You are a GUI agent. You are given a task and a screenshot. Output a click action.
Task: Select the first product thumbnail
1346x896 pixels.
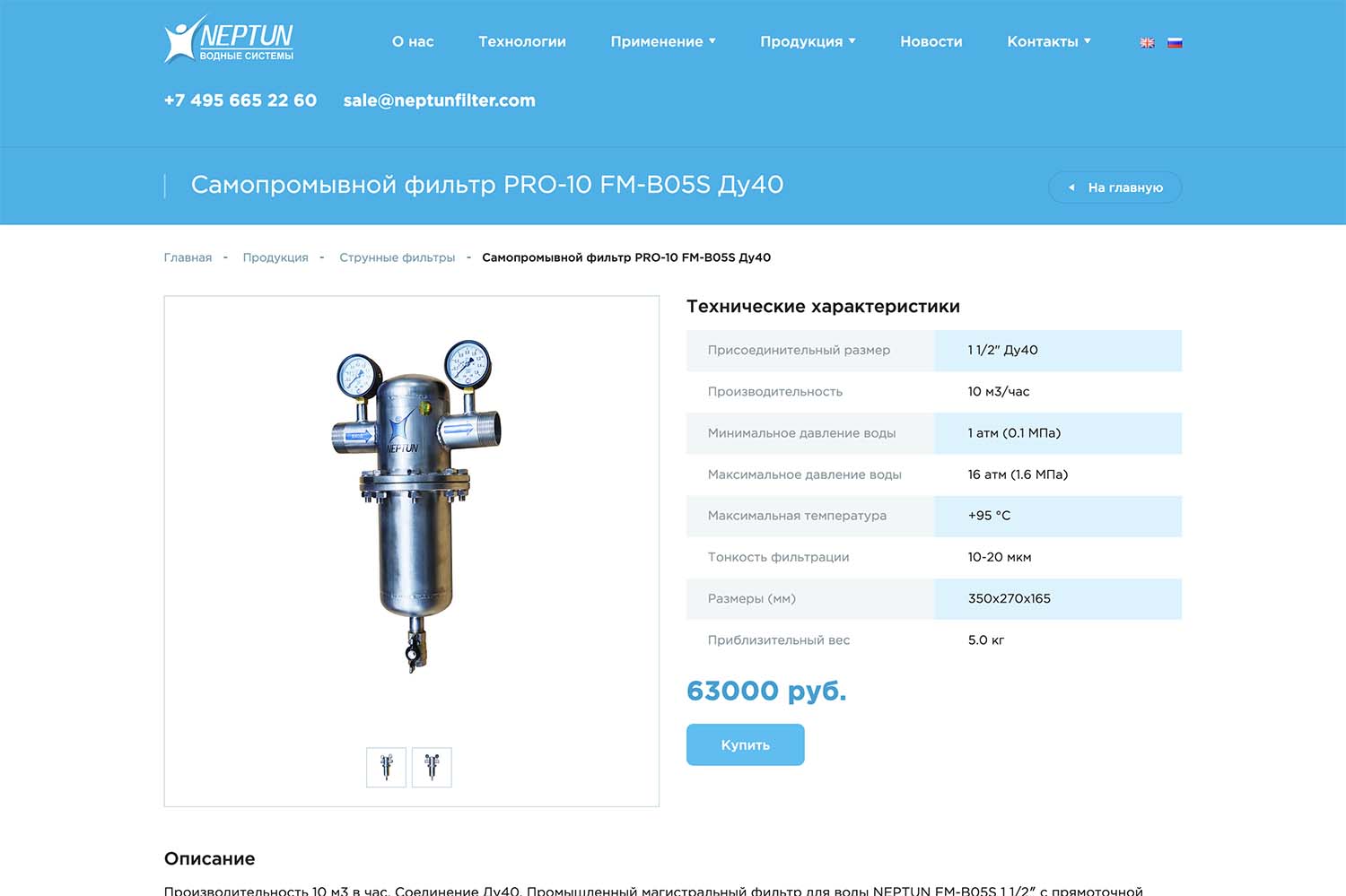click(x=387, y=768)
